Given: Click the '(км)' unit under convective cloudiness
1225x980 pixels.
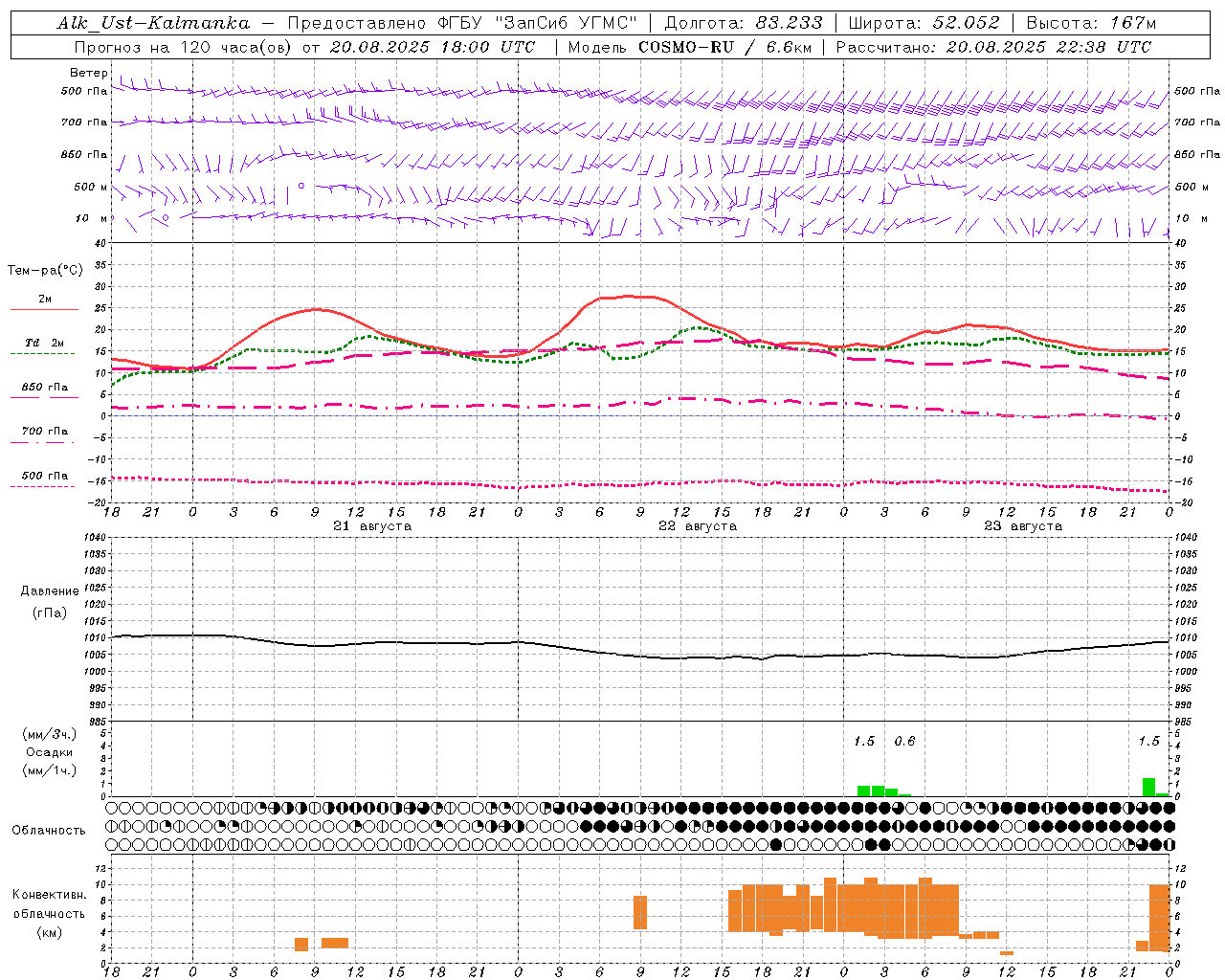Looking at the screenshot, I should [x=50, y=932].
